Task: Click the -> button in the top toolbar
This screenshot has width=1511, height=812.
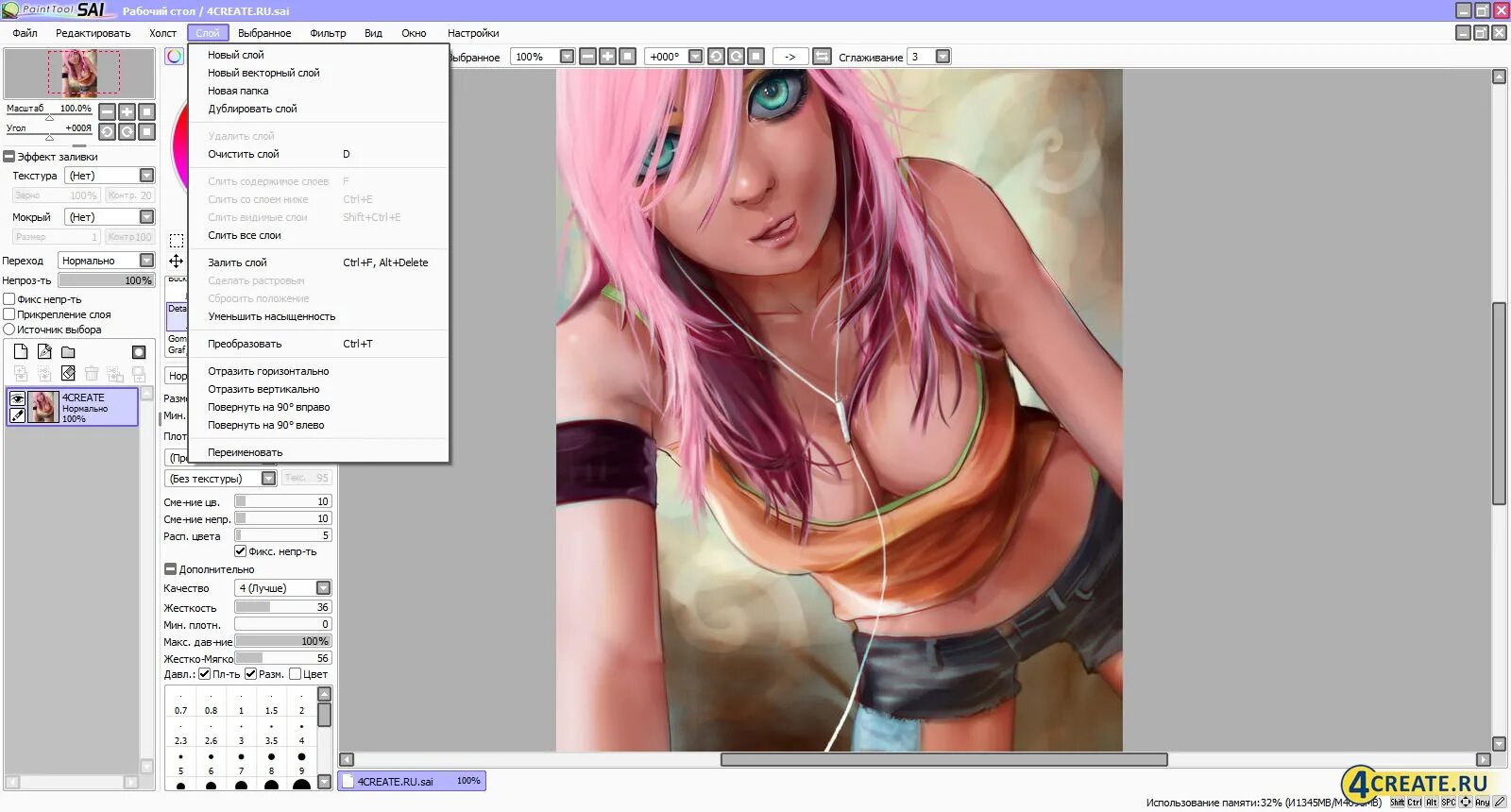Action: click(x=790, y=57)
